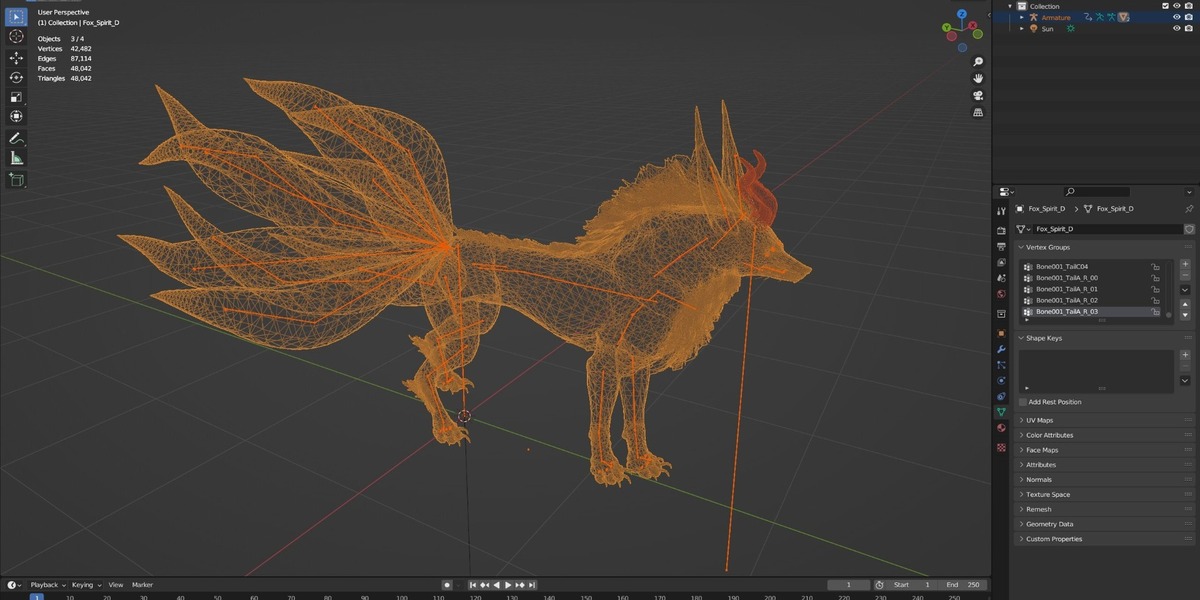The width and height of the screenshot is (1200, 600).
Task: Open the Modifiers properties tab (wrench)
Action: pyautogui.click(x=1001, y=349)
